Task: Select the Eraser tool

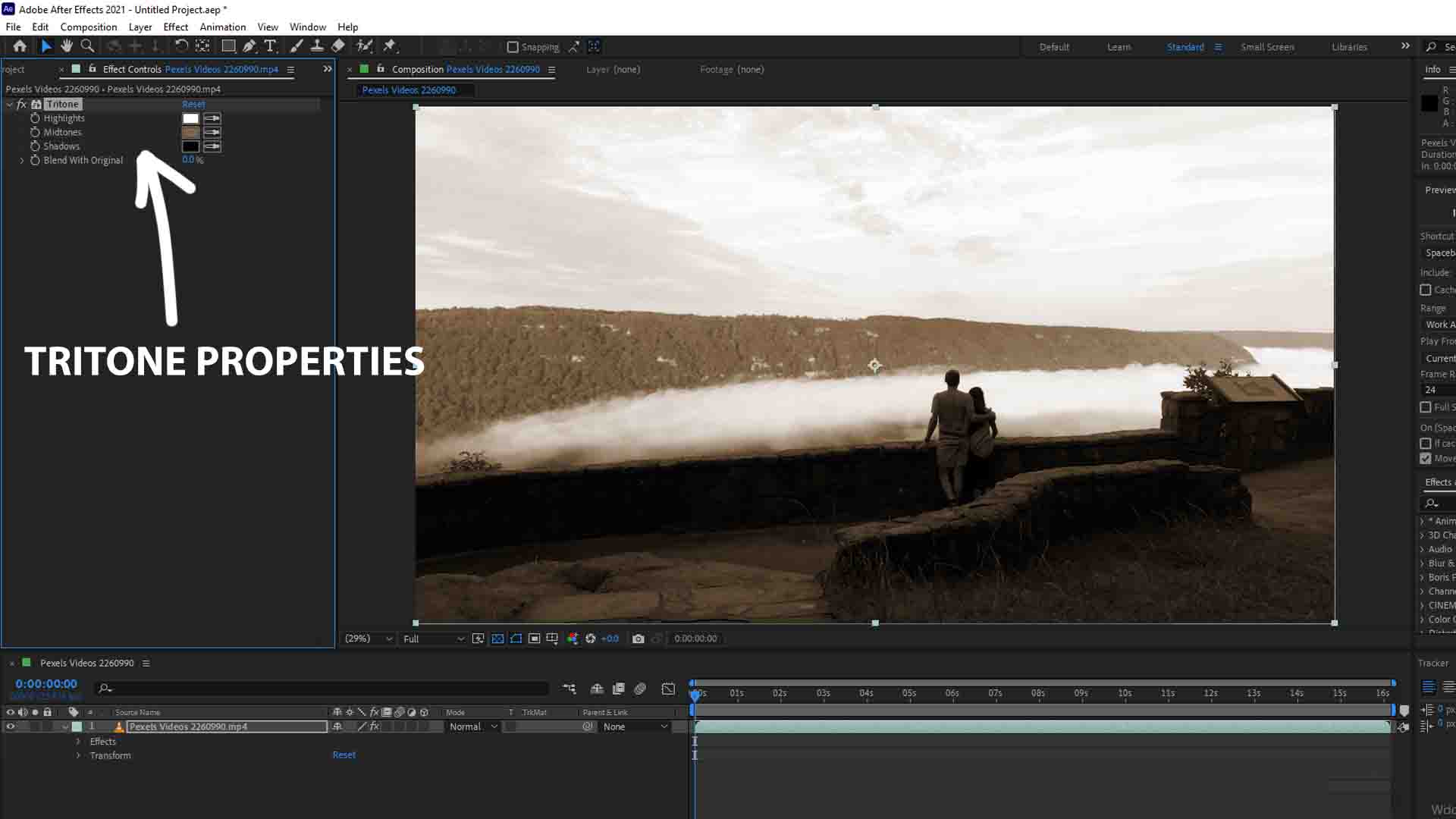Action: click(338, 46)
